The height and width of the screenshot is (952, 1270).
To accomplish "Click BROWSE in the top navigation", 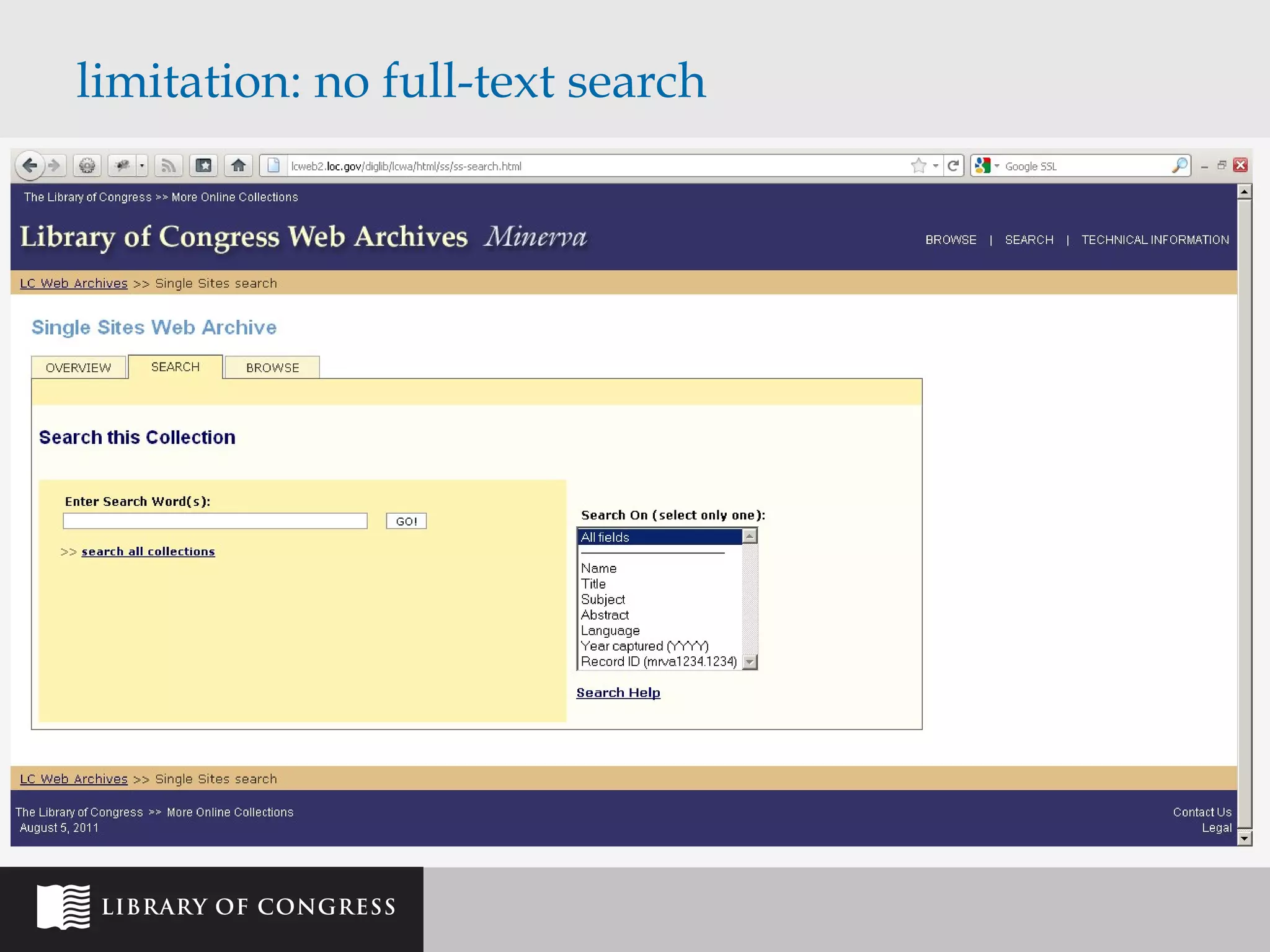I will 951,240.
